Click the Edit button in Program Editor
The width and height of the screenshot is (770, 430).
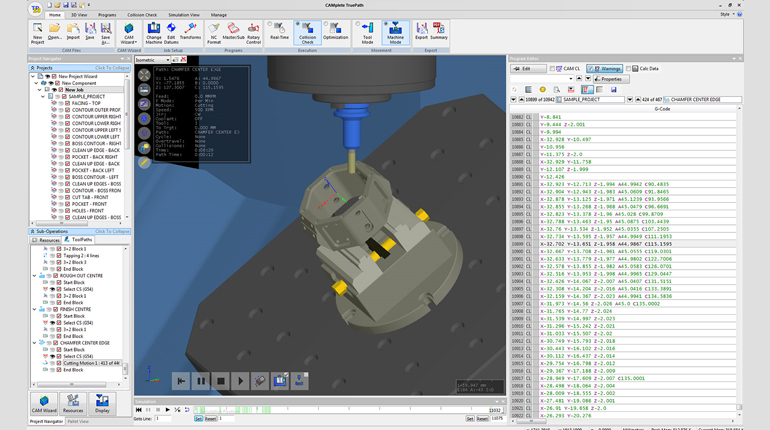528,69
